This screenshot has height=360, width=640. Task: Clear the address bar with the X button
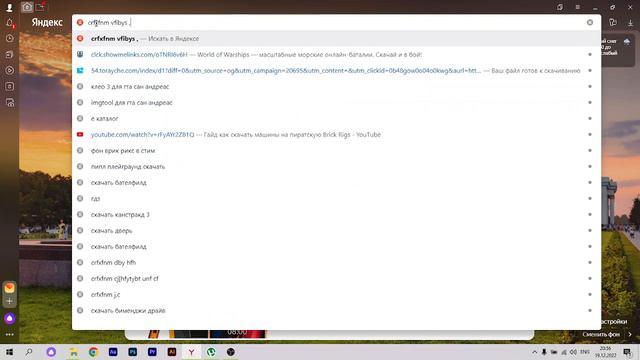pos(590,22)
